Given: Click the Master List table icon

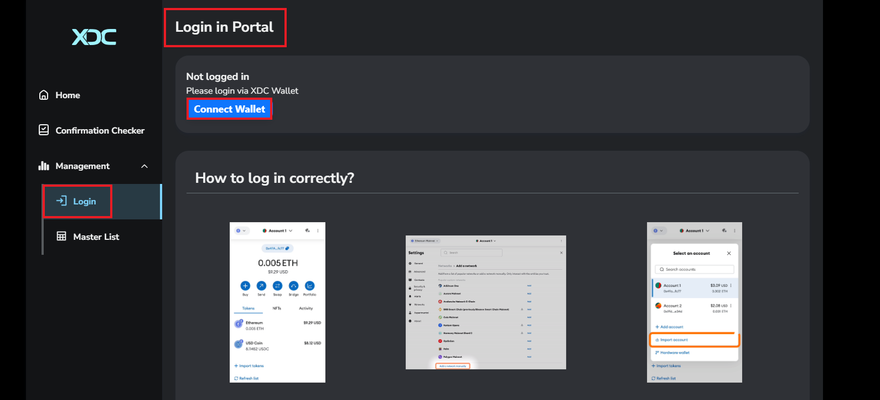Looking at the screenshot, I should 61,237.
